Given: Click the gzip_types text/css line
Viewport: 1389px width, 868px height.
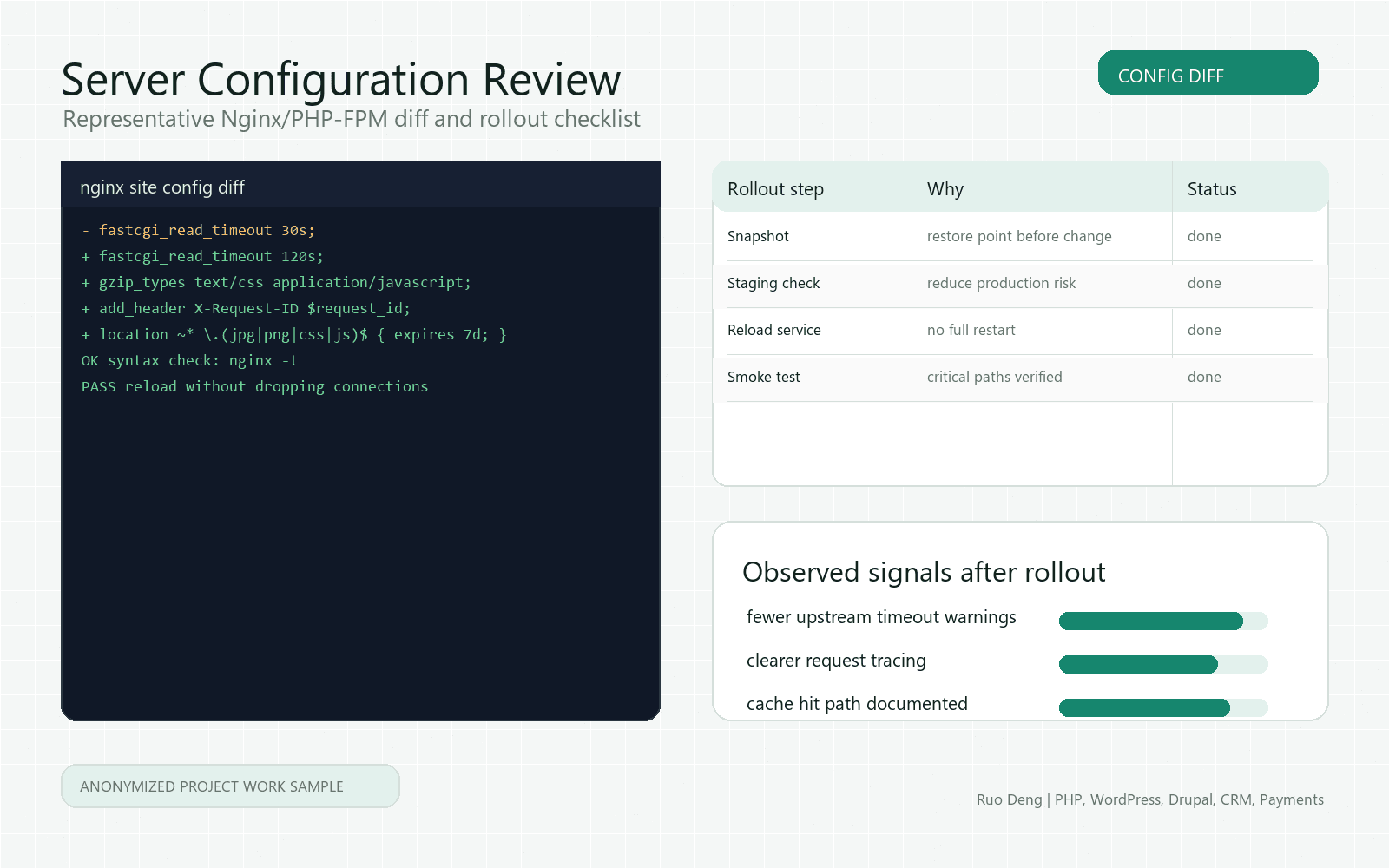Looking at the screenshot, I should pos(276,282).
